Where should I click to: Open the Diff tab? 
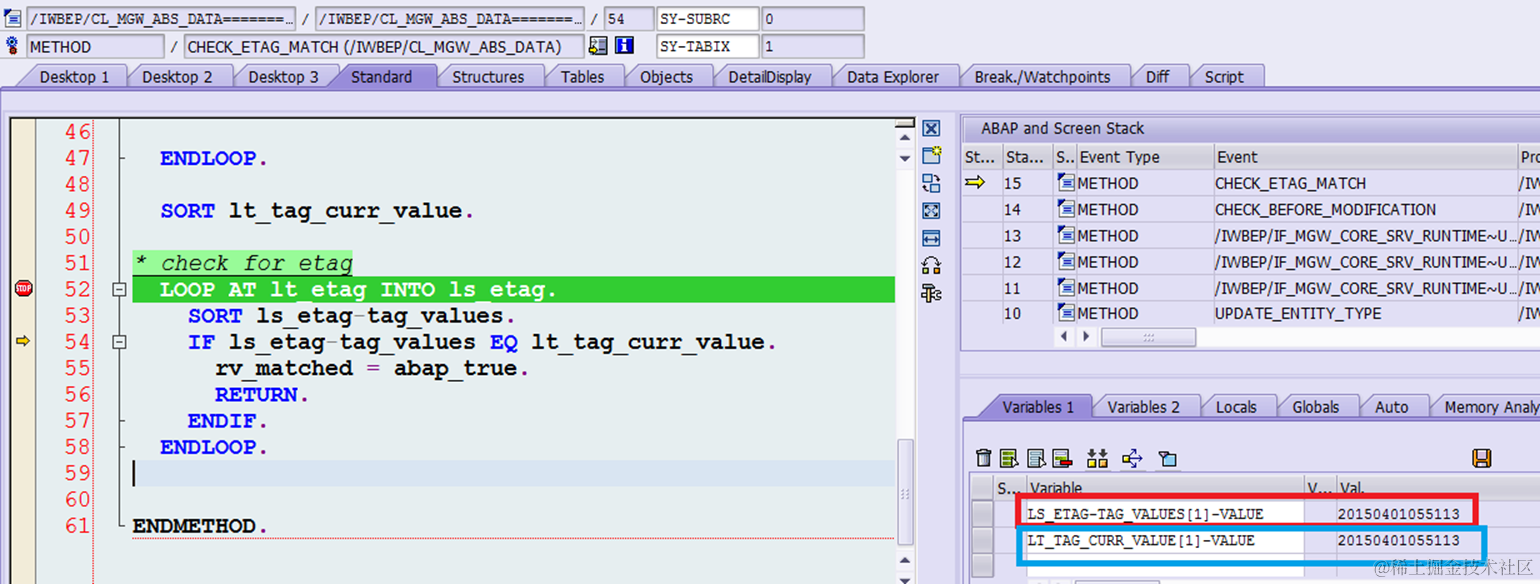pyautogui.click(x=1157, y=76)
